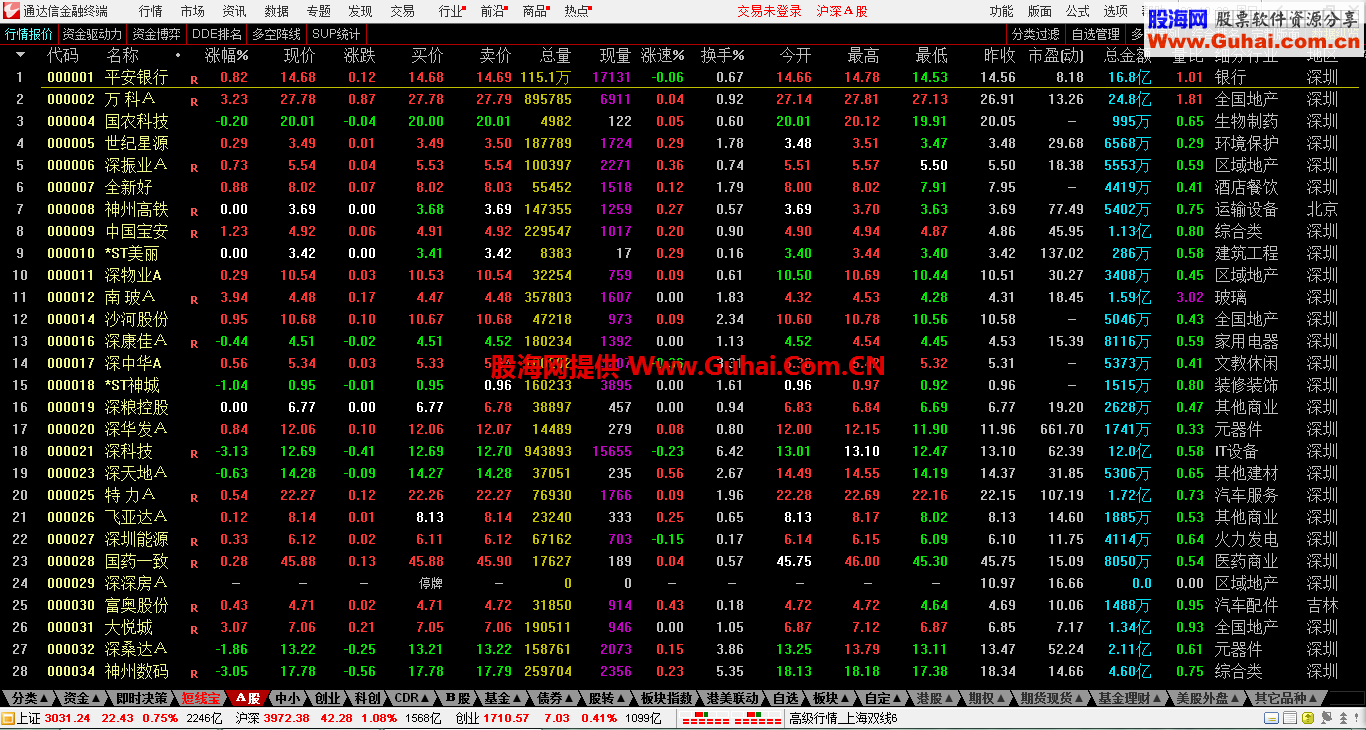This screenshot has height=730, width=1366.
Task: Open the 功能 menu
Action: coord(1001,11)
